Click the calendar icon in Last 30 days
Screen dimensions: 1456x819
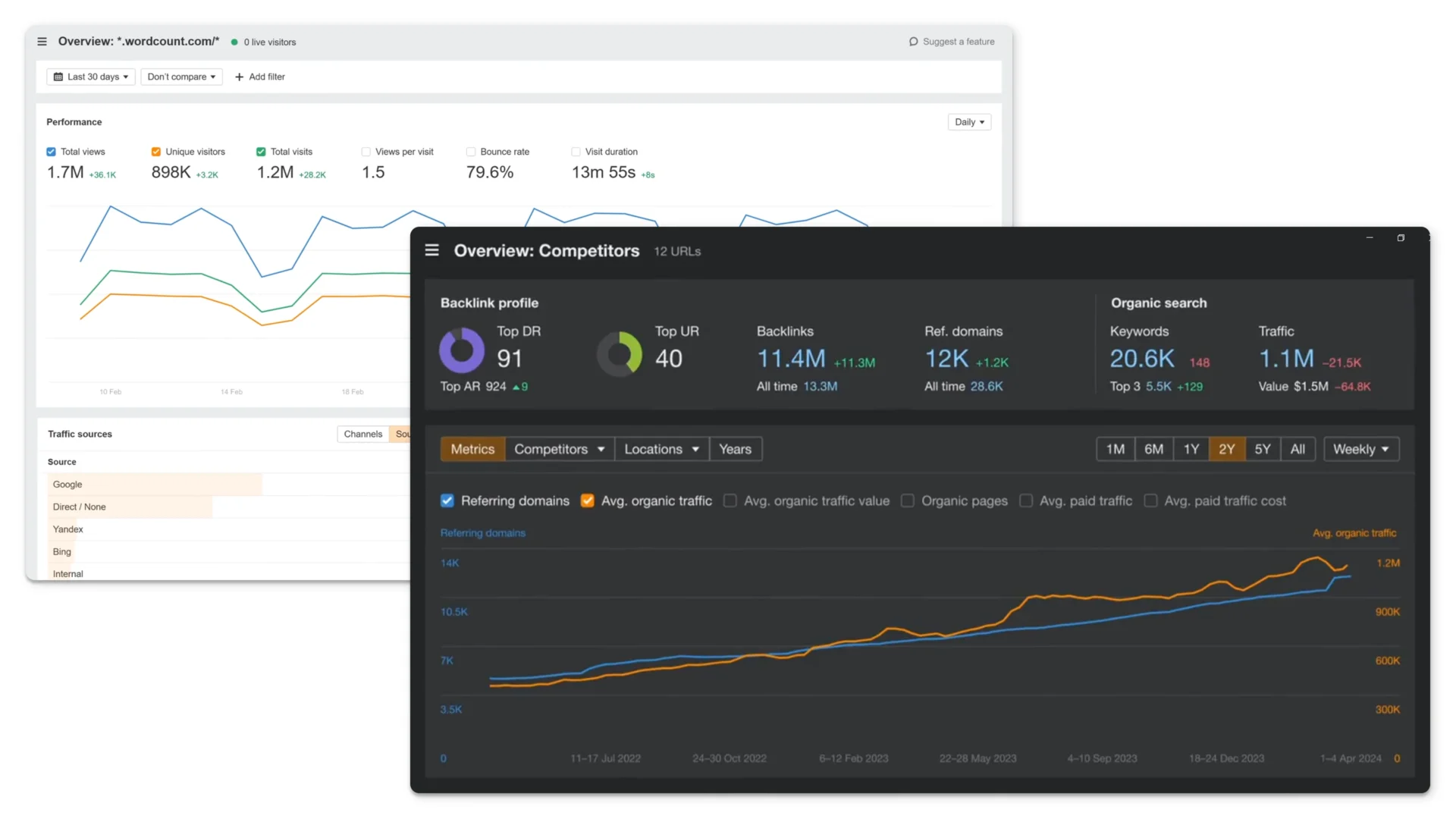pos(58,77)
